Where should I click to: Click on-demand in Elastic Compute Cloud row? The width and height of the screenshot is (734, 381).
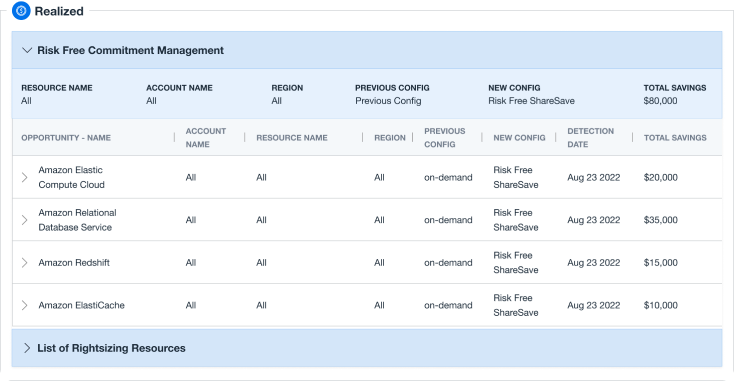pos(448,177)
